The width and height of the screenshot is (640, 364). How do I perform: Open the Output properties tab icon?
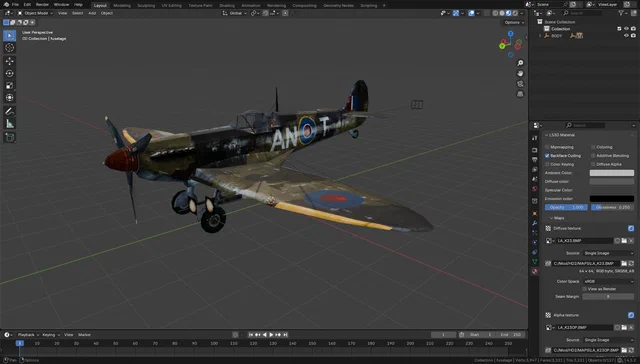535,160
